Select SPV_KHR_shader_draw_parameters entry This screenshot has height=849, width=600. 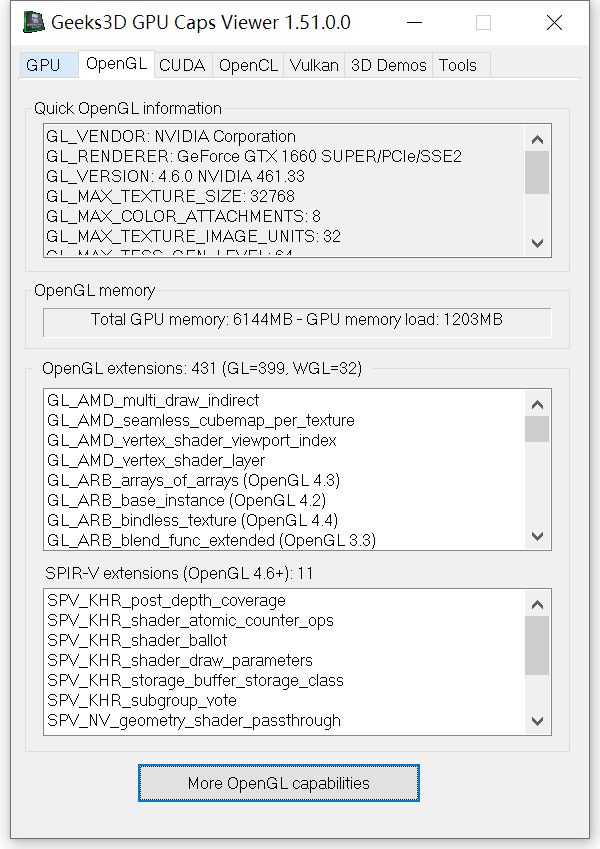tap(180, 661)
